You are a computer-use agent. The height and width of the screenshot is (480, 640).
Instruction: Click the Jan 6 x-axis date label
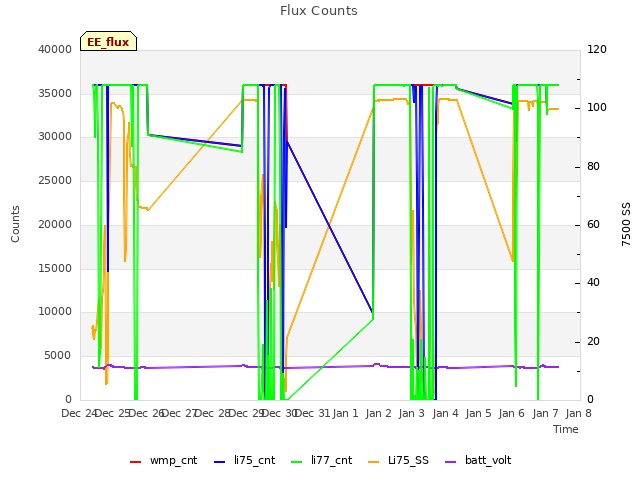[511, 413]
